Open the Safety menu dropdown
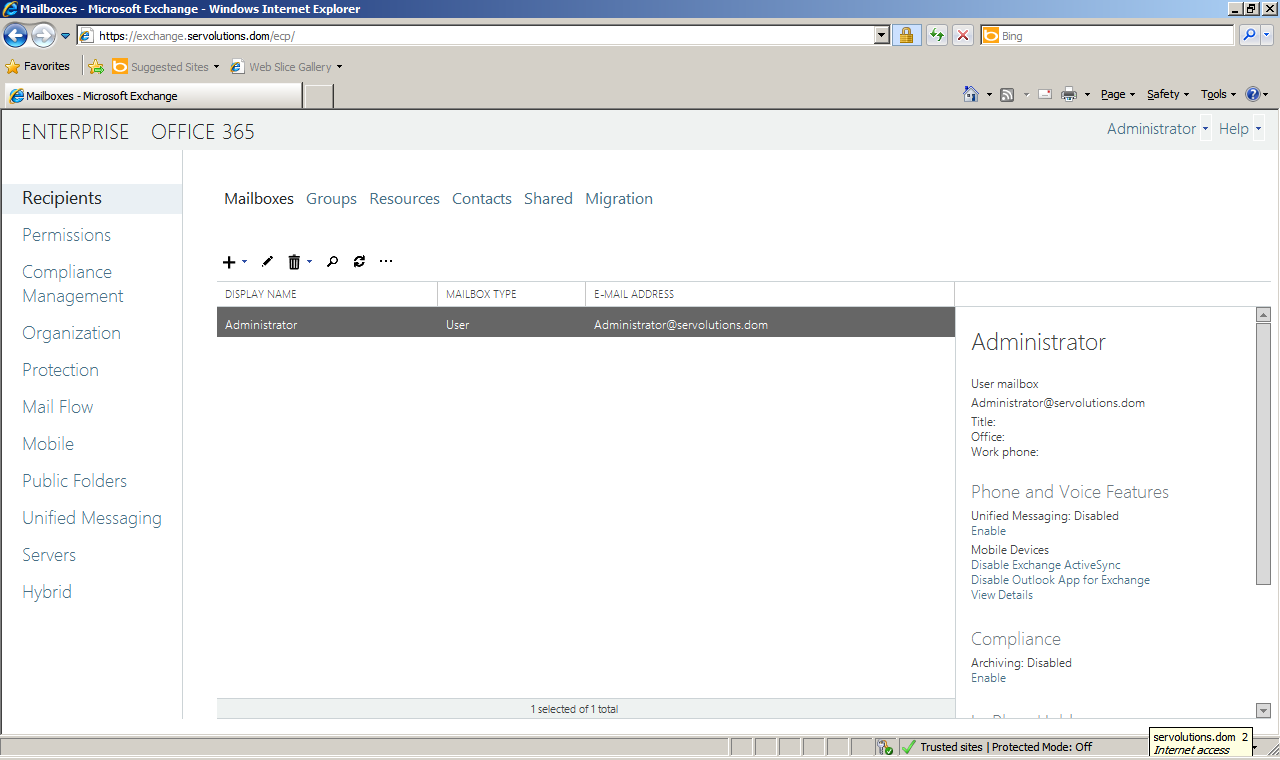 [1168, 95]
